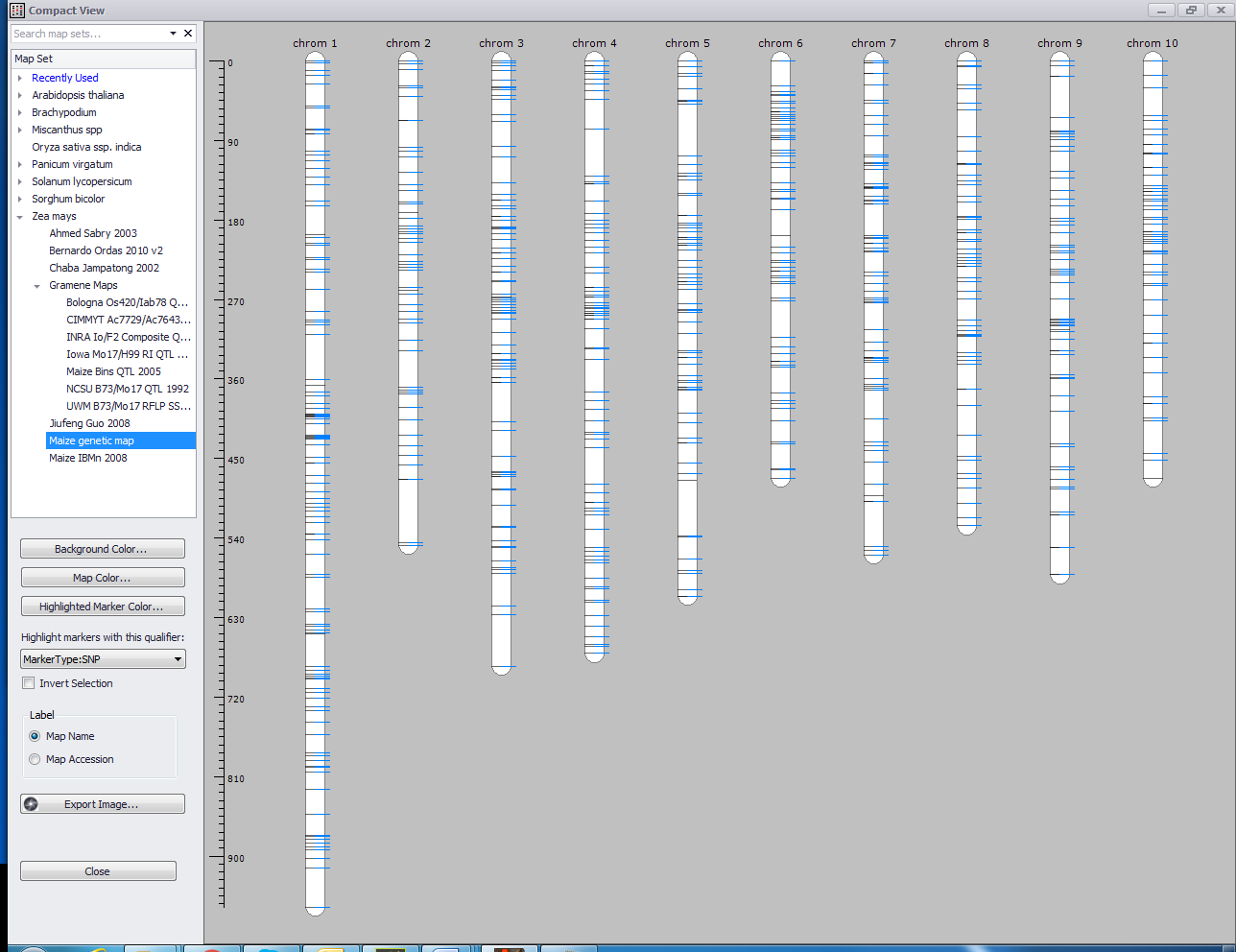Click the chrom 9 map bar

[1059, 318]
